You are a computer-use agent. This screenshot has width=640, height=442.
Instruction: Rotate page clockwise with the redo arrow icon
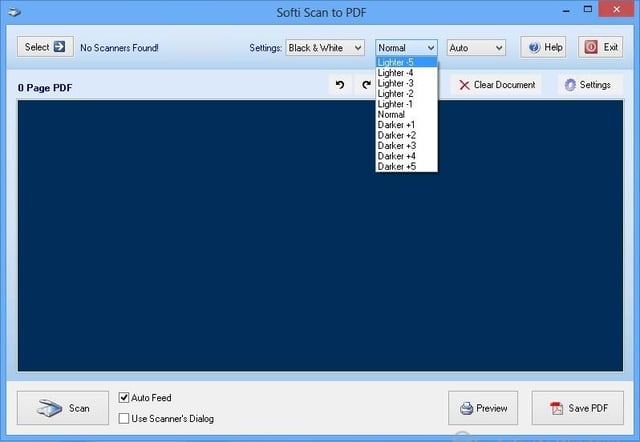click(366, 84)
